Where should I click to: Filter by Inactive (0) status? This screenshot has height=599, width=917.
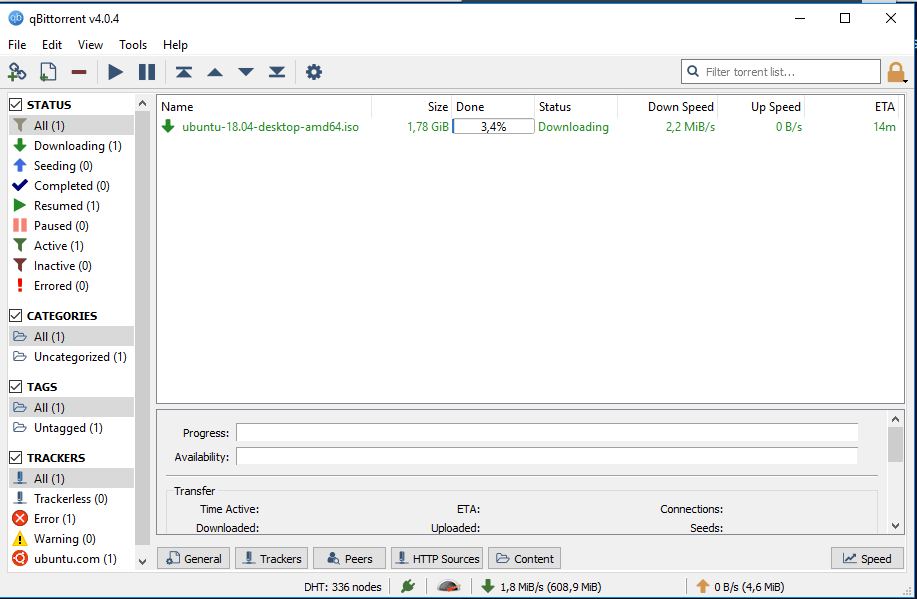pos(71,266)
